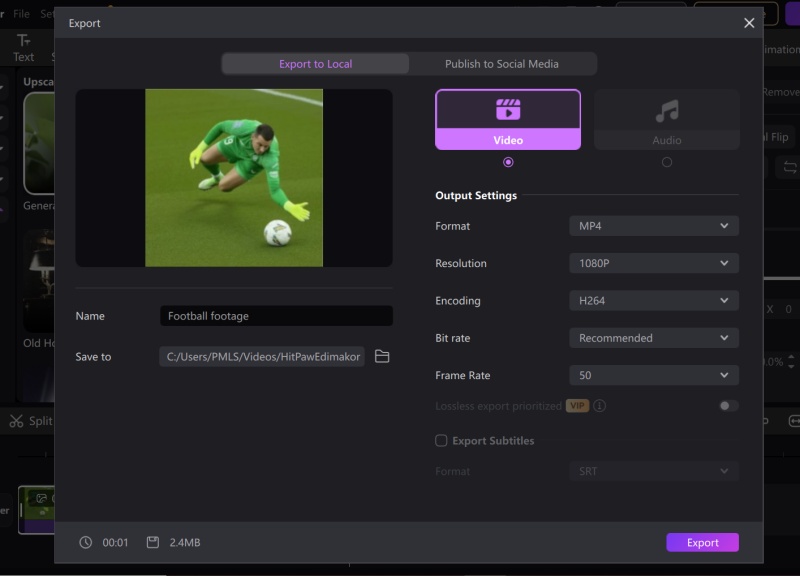Click the Save to path field
800x576 pixels.
[x=262, y=357]
